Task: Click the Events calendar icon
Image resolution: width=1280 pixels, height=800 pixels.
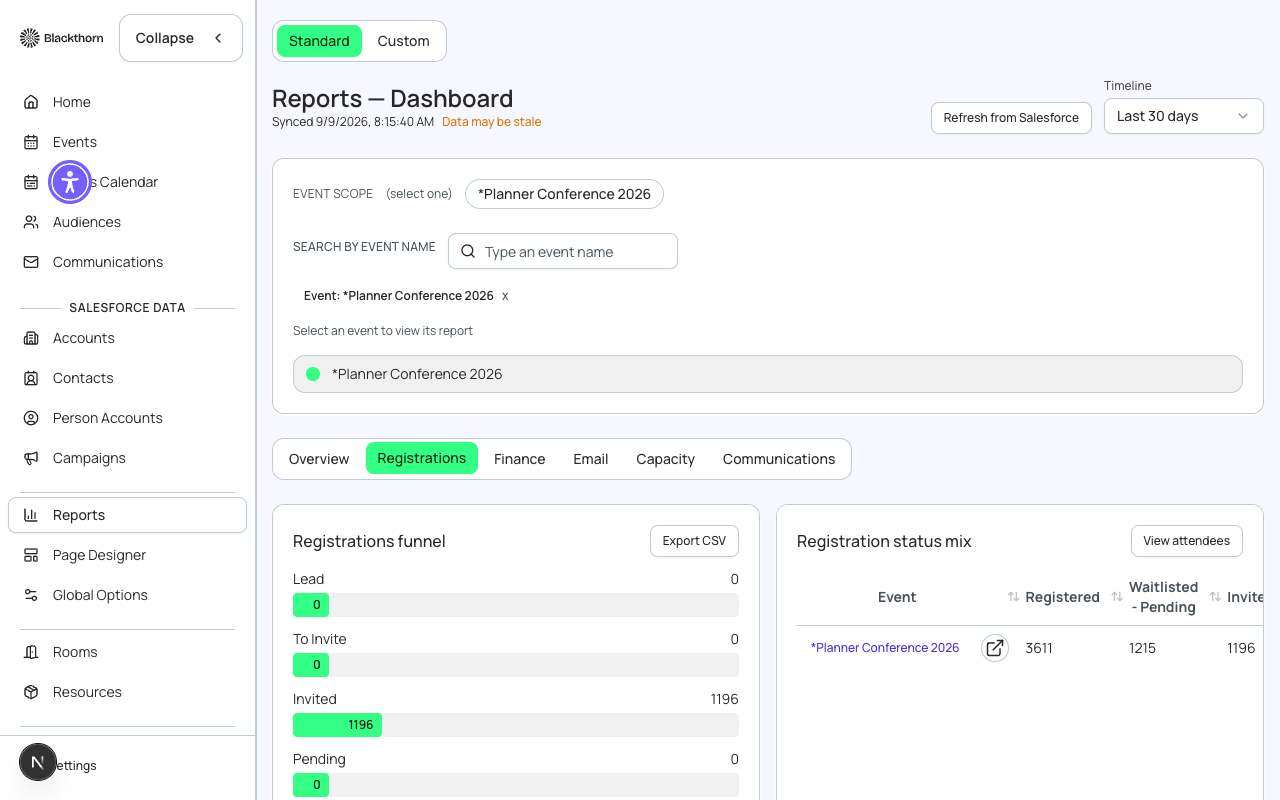Action: coord(31,142)
